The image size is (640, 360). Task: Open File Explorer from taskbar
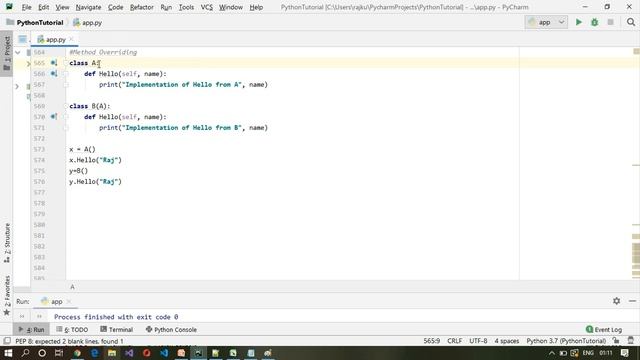(111, 353)
